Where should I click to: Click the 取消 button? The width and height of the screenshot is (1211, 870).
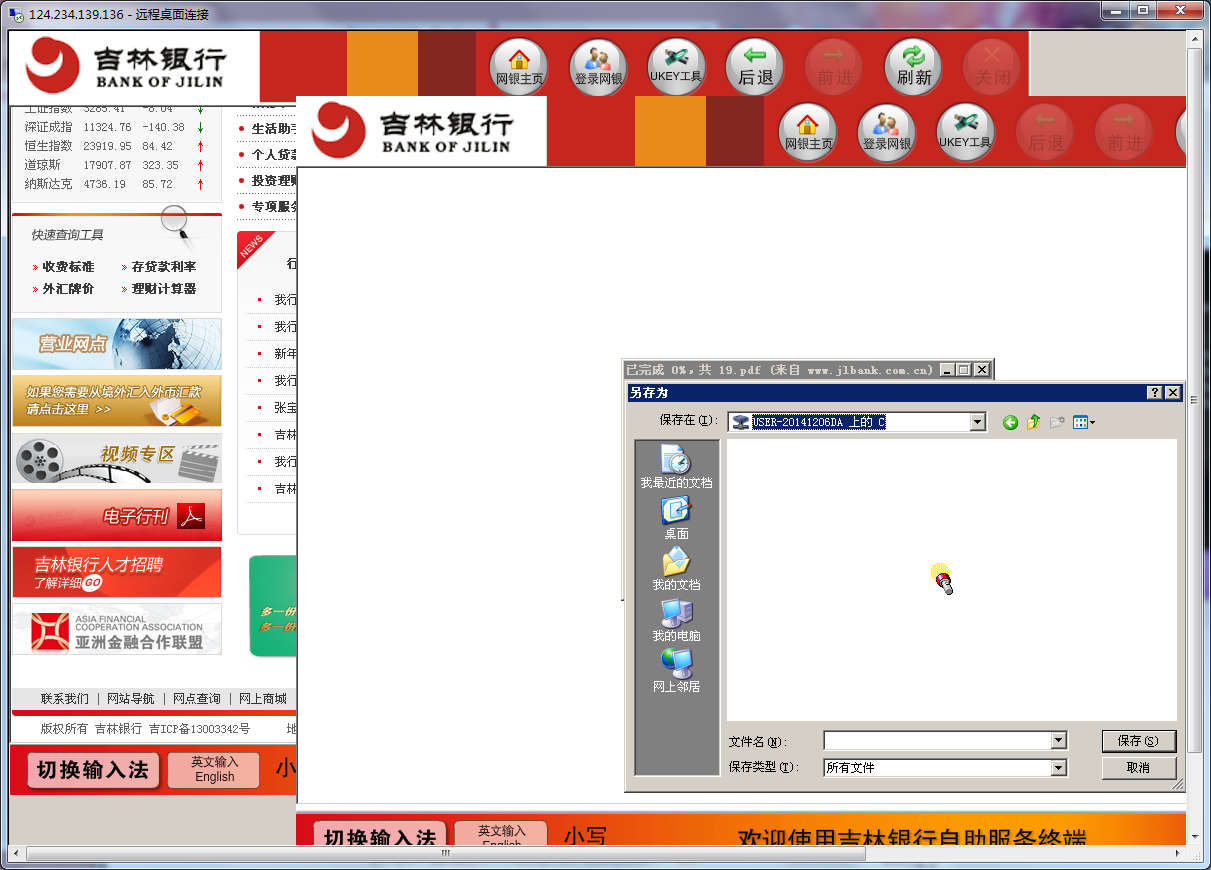pyautogui.click(x=1139, y=768)
